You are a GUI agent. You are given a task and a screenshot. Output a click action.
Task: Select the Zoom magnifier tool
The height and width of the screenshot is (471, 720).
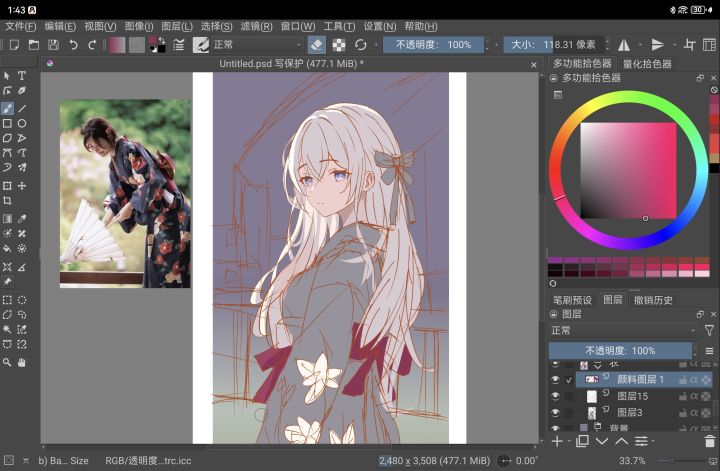point(7,362)
